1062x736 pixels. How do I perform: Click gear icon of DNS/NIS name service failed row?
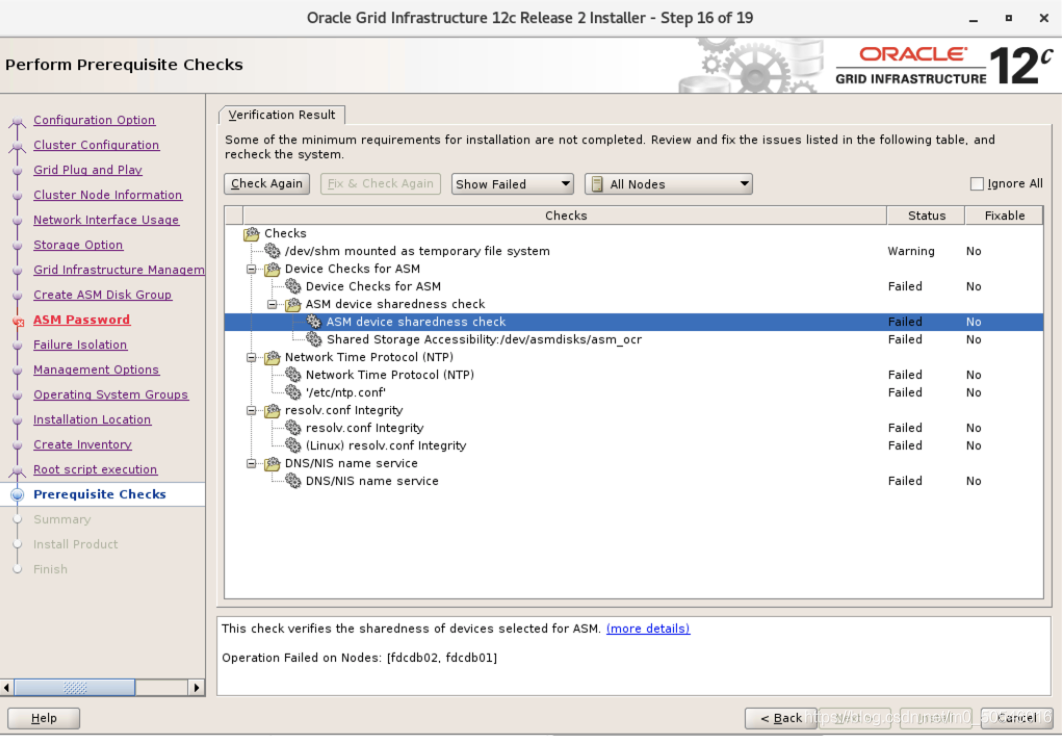[293, 481]
